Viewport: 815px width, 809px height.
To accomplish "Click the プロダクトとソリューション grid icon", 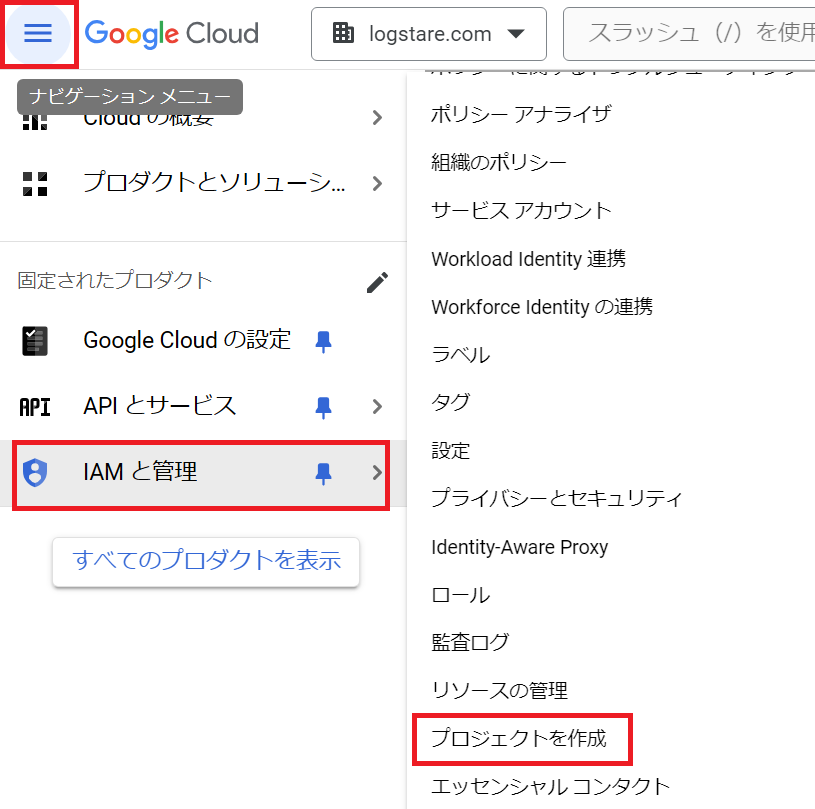I will pos(35,184).
